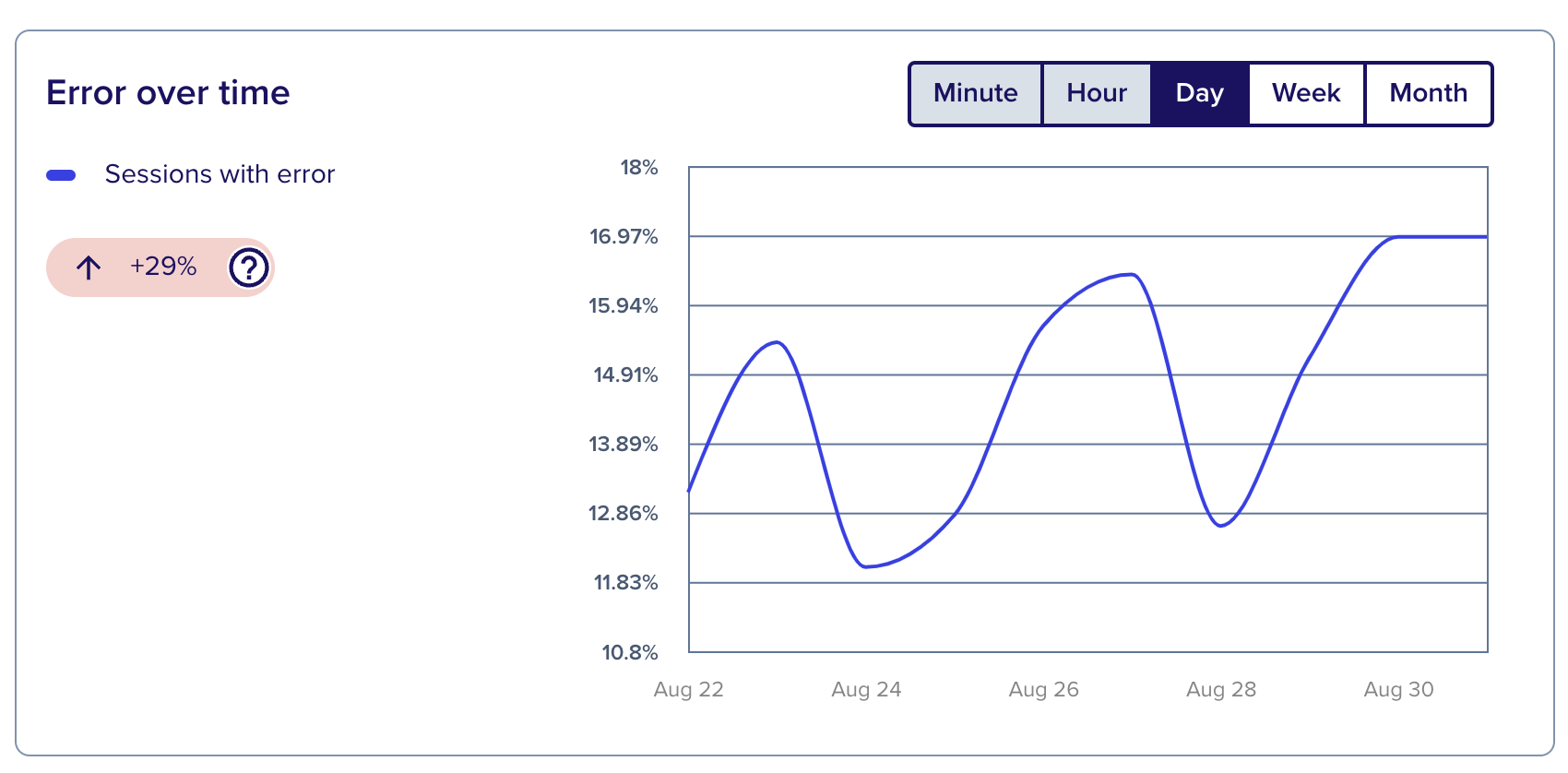Screen dimensions: 1568x773
Task: Click the upward arrow trend icon
Action: click(x=89, y=268)
